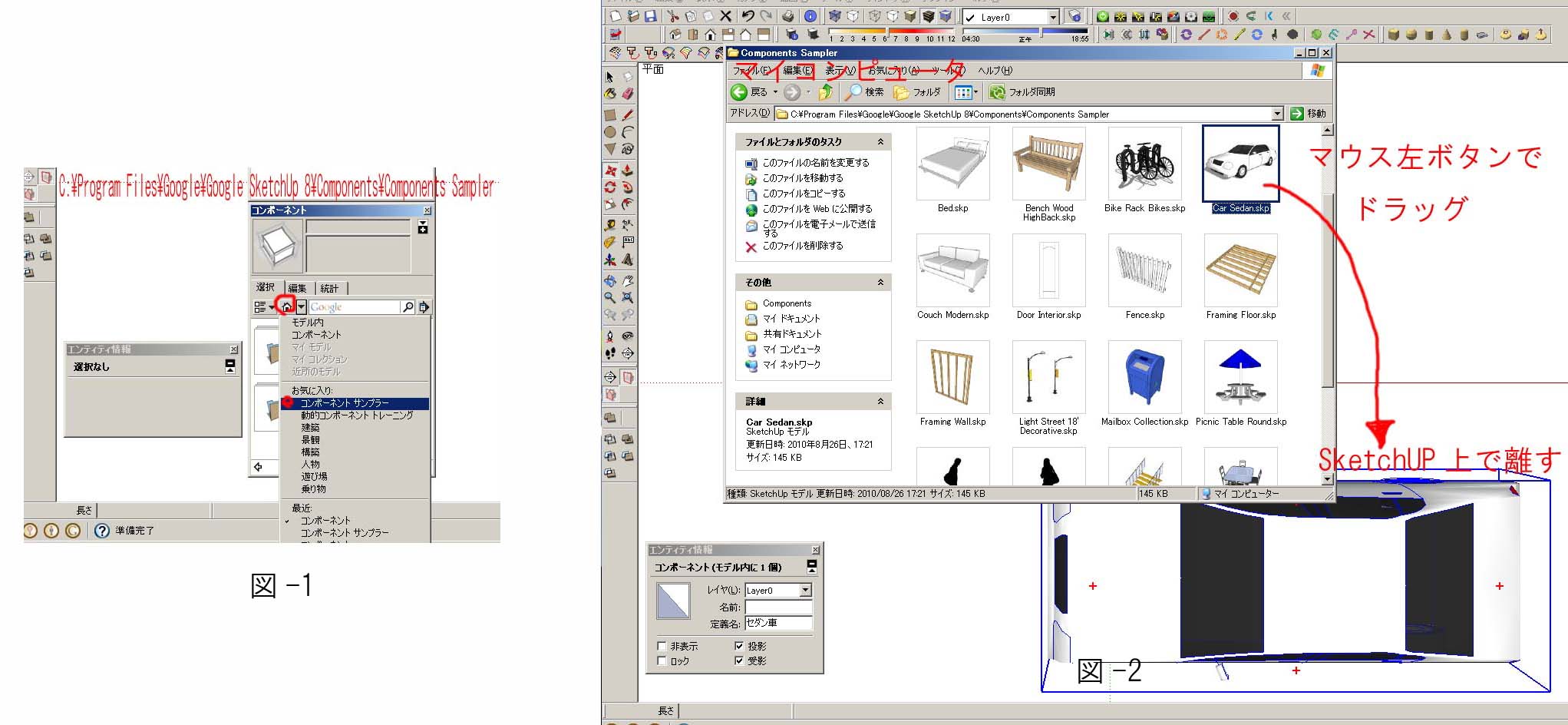Viewport: 1568px width, 725px height.
Task: Open the Layer dropdown in Entity Info
Action: (805, 591)
